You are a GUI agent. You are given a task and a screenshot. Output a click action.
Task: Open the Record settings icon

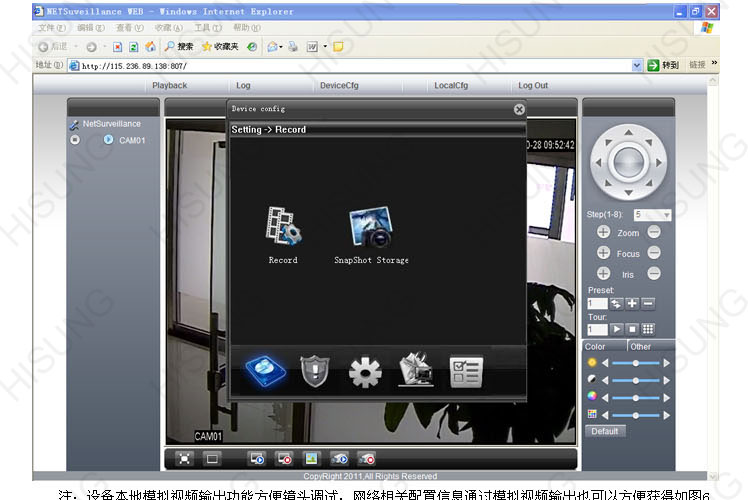(283, 227)
